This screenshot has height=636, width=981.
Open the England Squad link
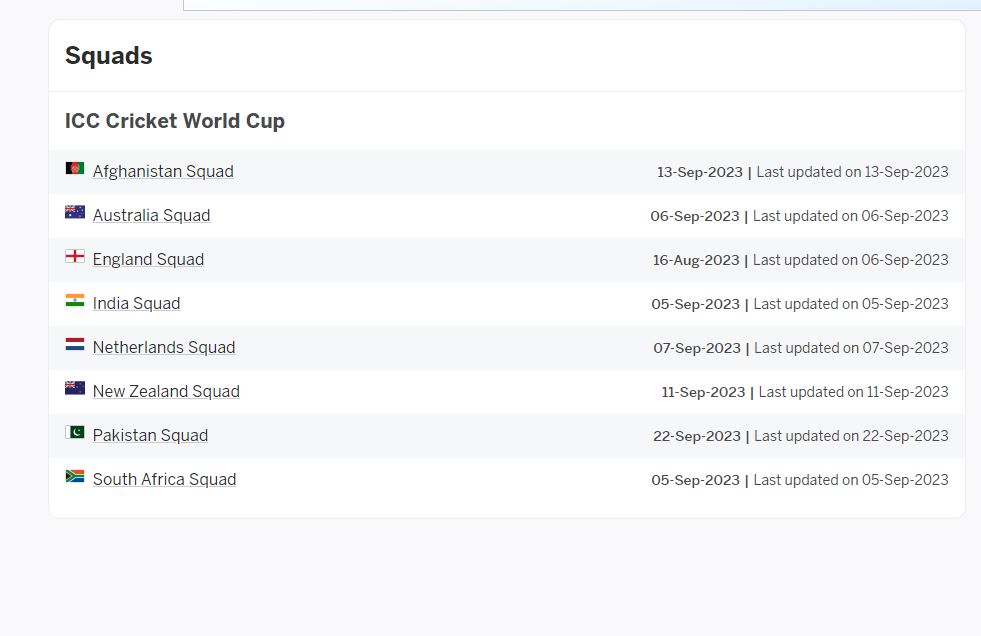click(148, 260)
